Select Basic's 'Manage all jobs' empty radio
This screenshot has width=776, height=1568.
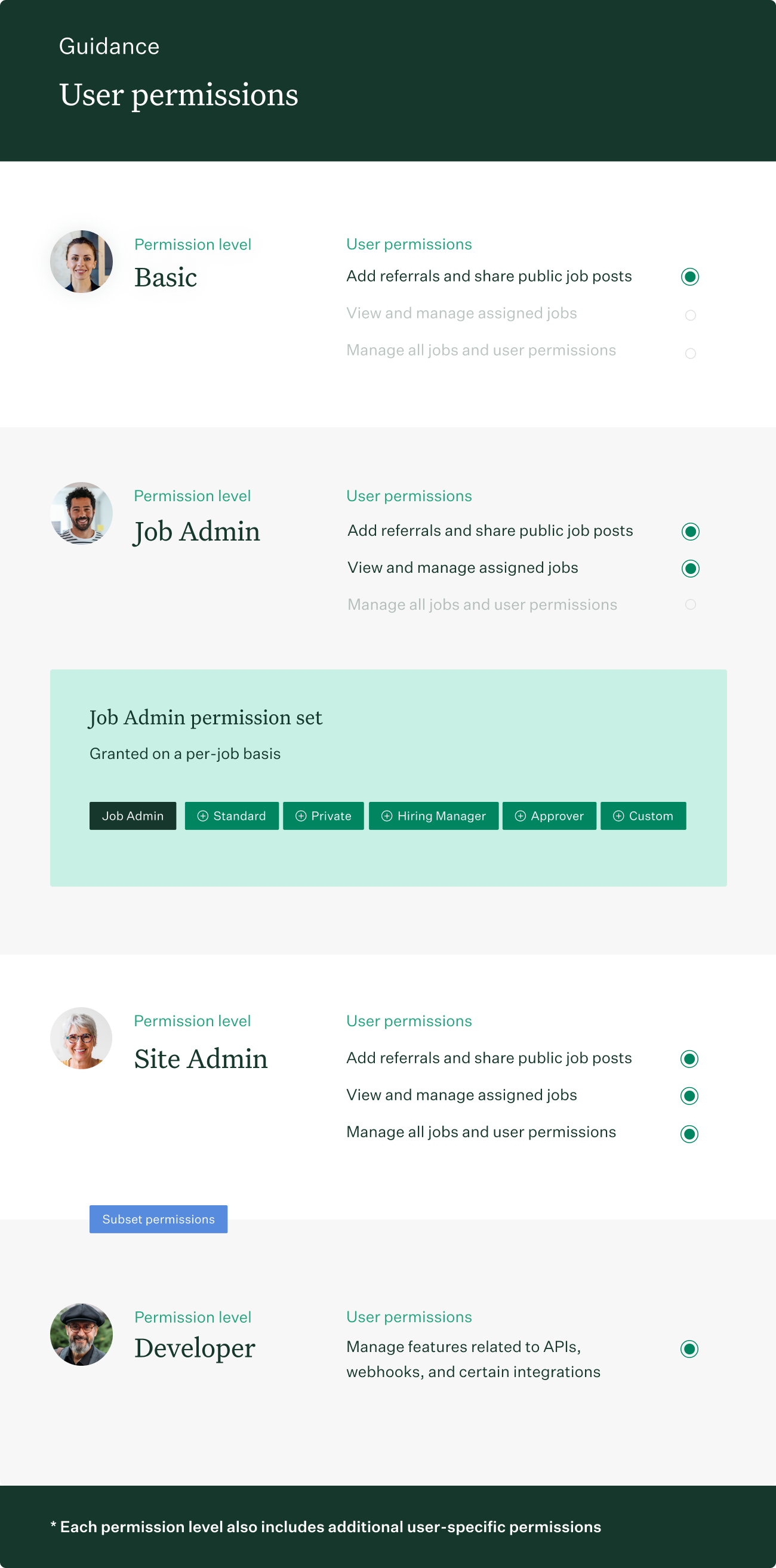(x=690, y=353)
